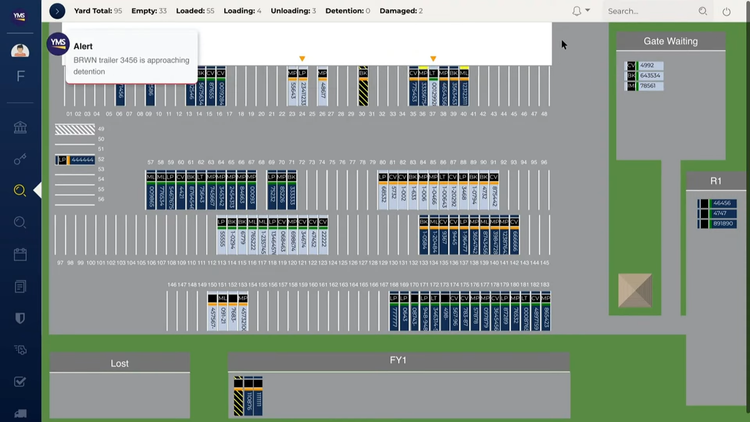Select the highlighted yellow yard search icon
The width and height of the screenshot is (750, 422).
pyautogui.click(x=20, y=190)
